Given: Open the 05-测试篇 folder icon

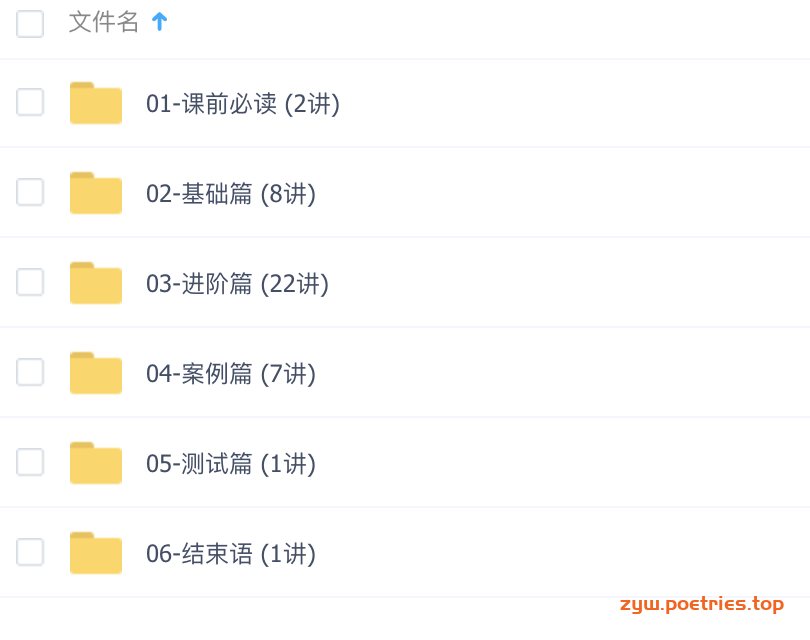Looking at the screenshot, I should [x=96, y=462].
